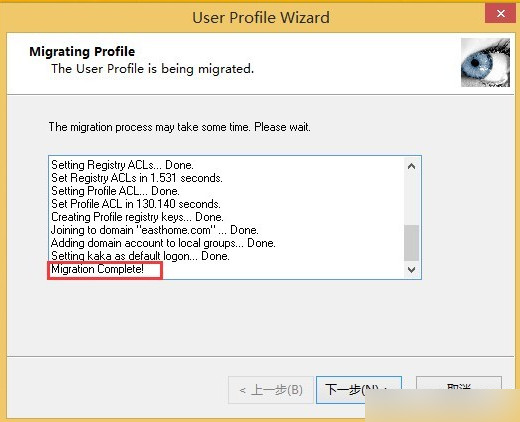Select 'Joining to domain "easthome.com"' line
The height and width of the screenshot is (422, 520).
pos(155,230)
